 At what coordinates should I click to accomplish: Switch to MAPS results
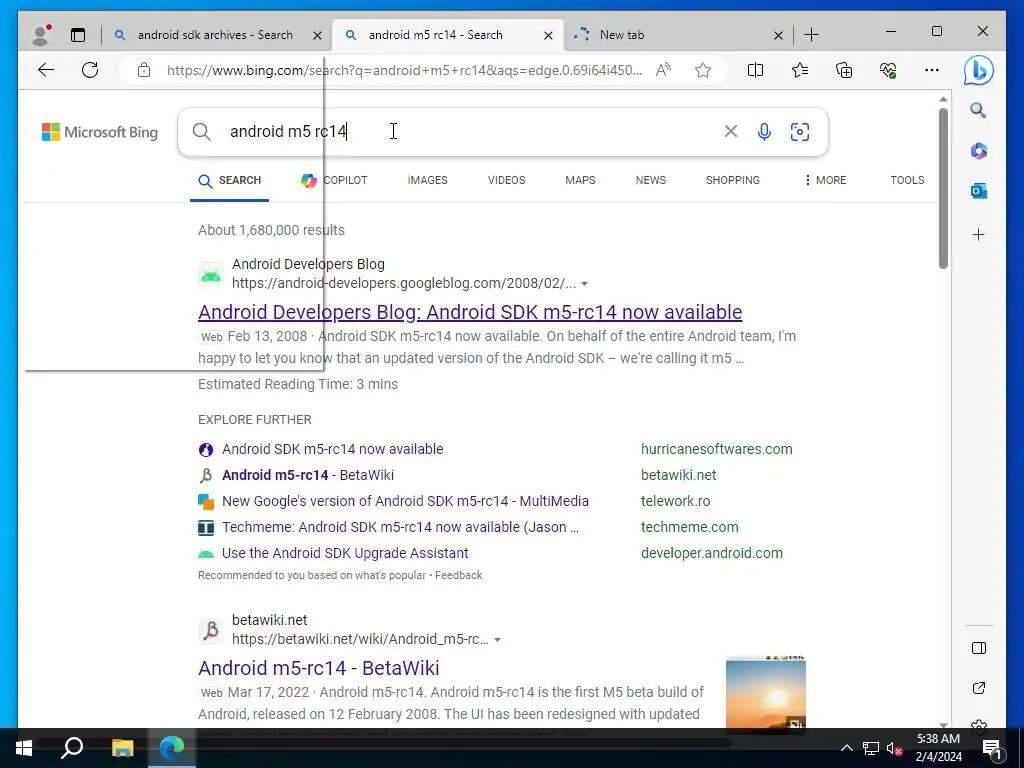(580, 180)
